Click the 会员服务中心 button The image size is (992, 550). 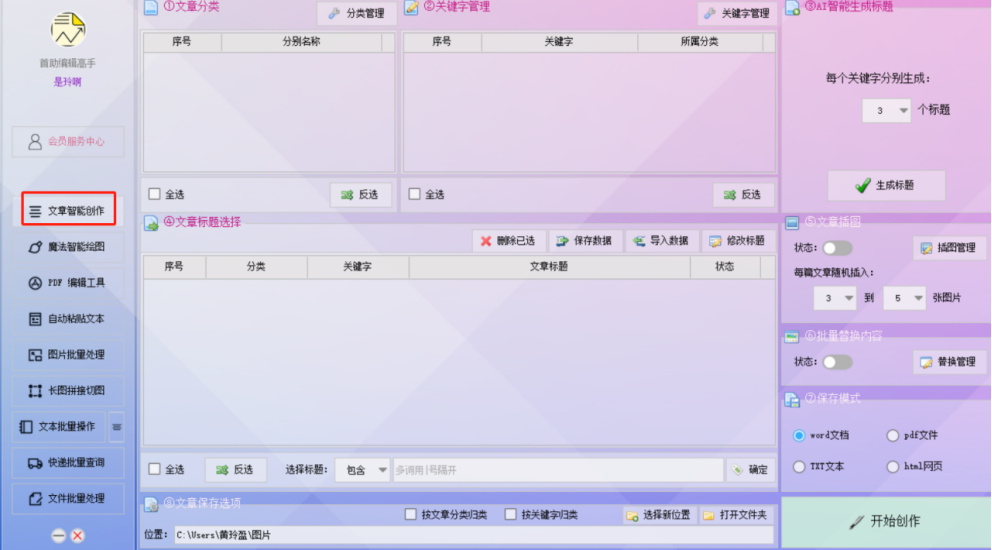[68, 142]
